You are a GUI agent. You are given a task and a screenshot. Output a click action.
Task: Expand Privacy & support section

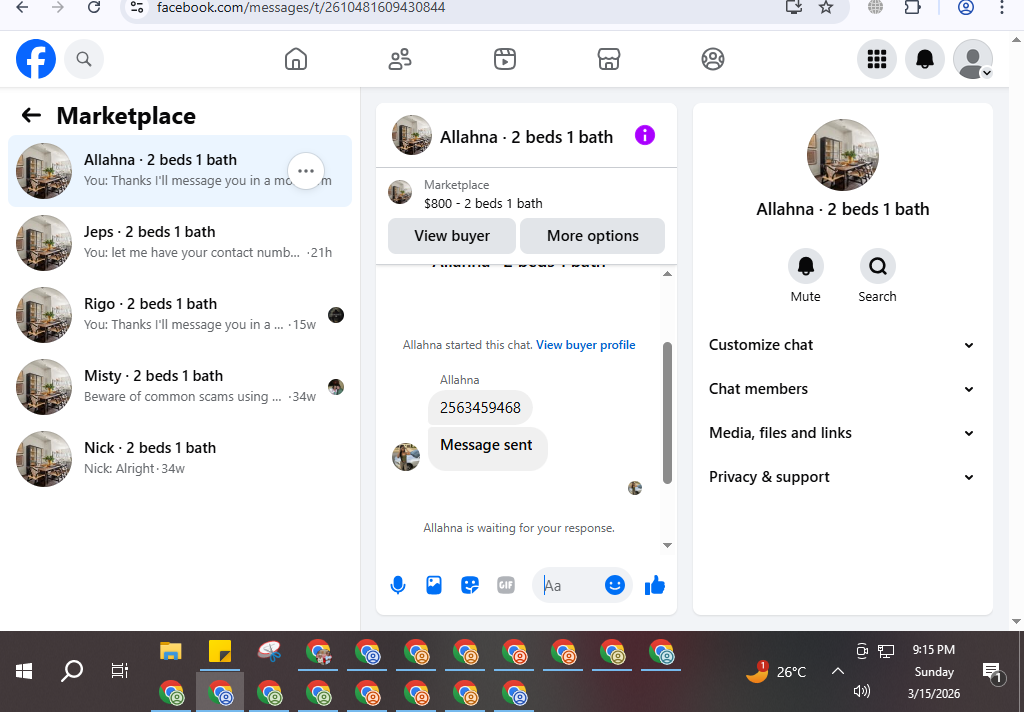tap(842, 477)
